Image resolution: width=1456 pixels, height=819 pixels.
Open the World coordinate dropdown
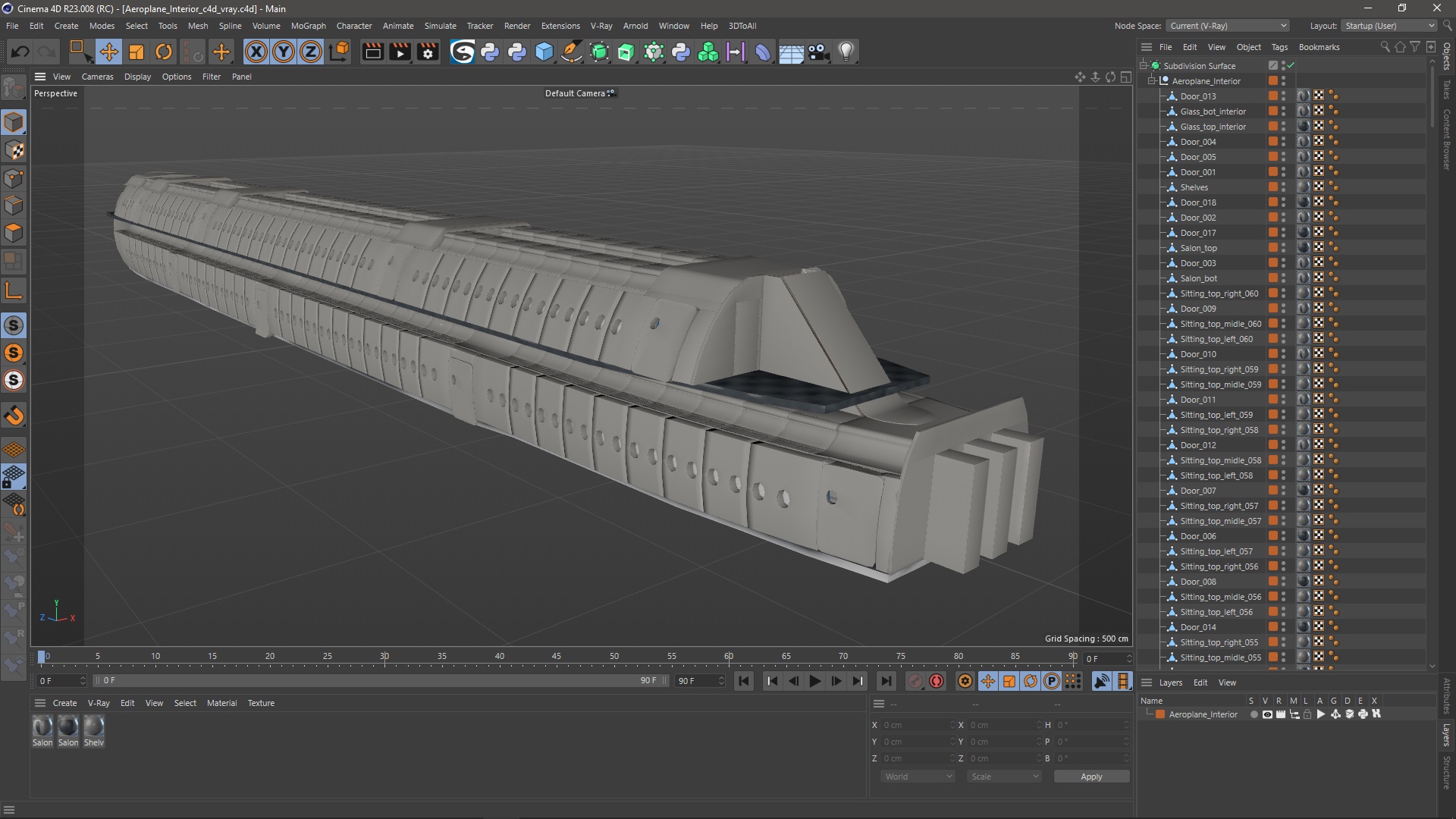pyautogui.click(x=918, y=777)
